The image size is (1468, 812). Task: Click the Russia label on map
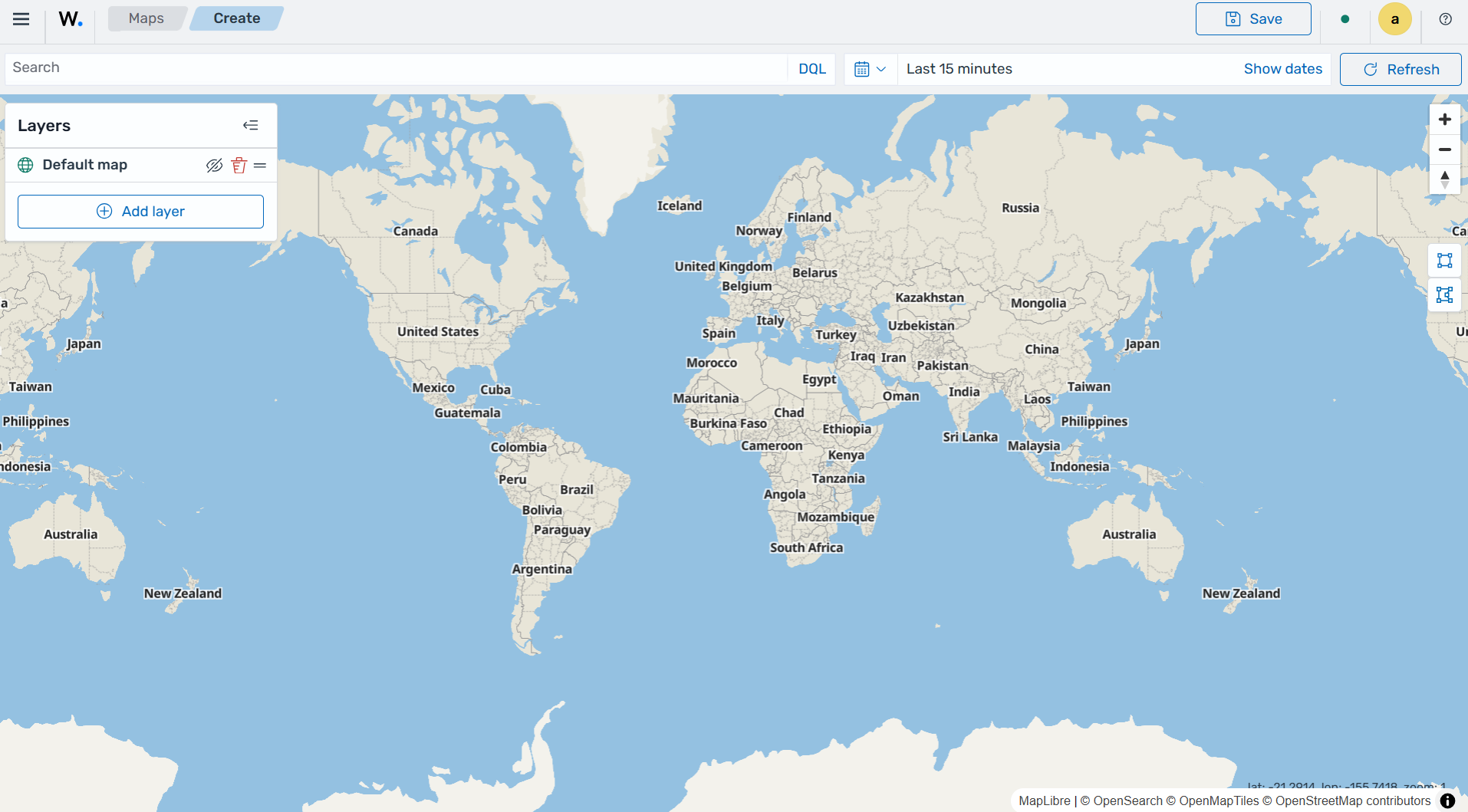(1020, 208)
